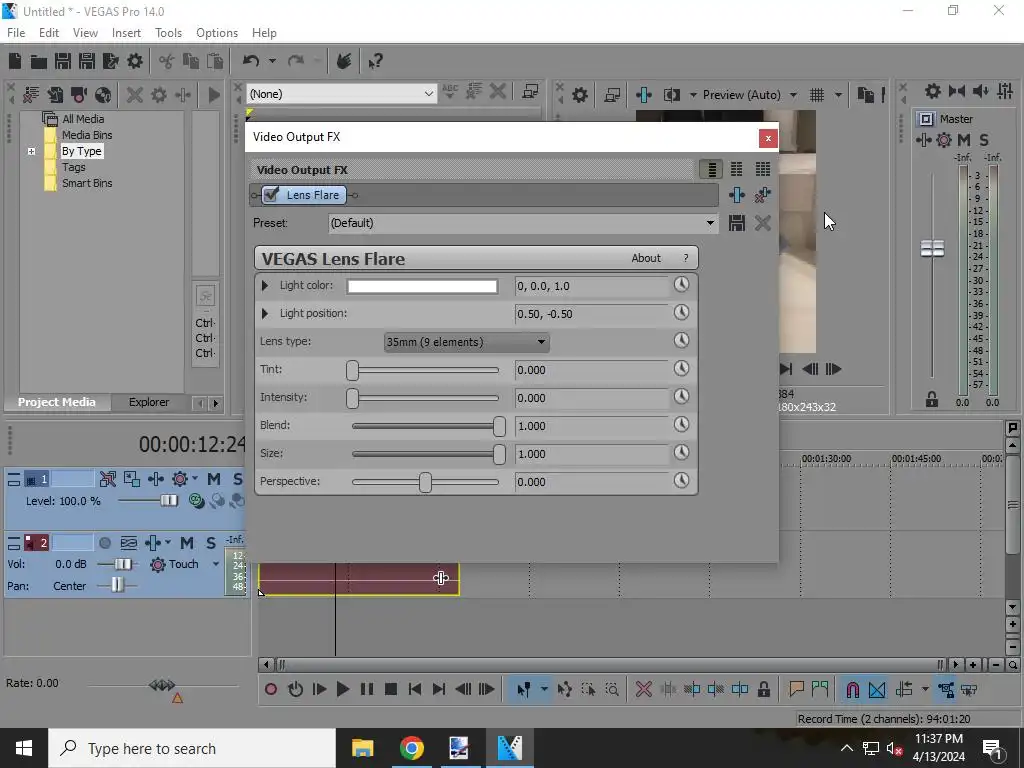Solo audio track 2

[210, 543]
